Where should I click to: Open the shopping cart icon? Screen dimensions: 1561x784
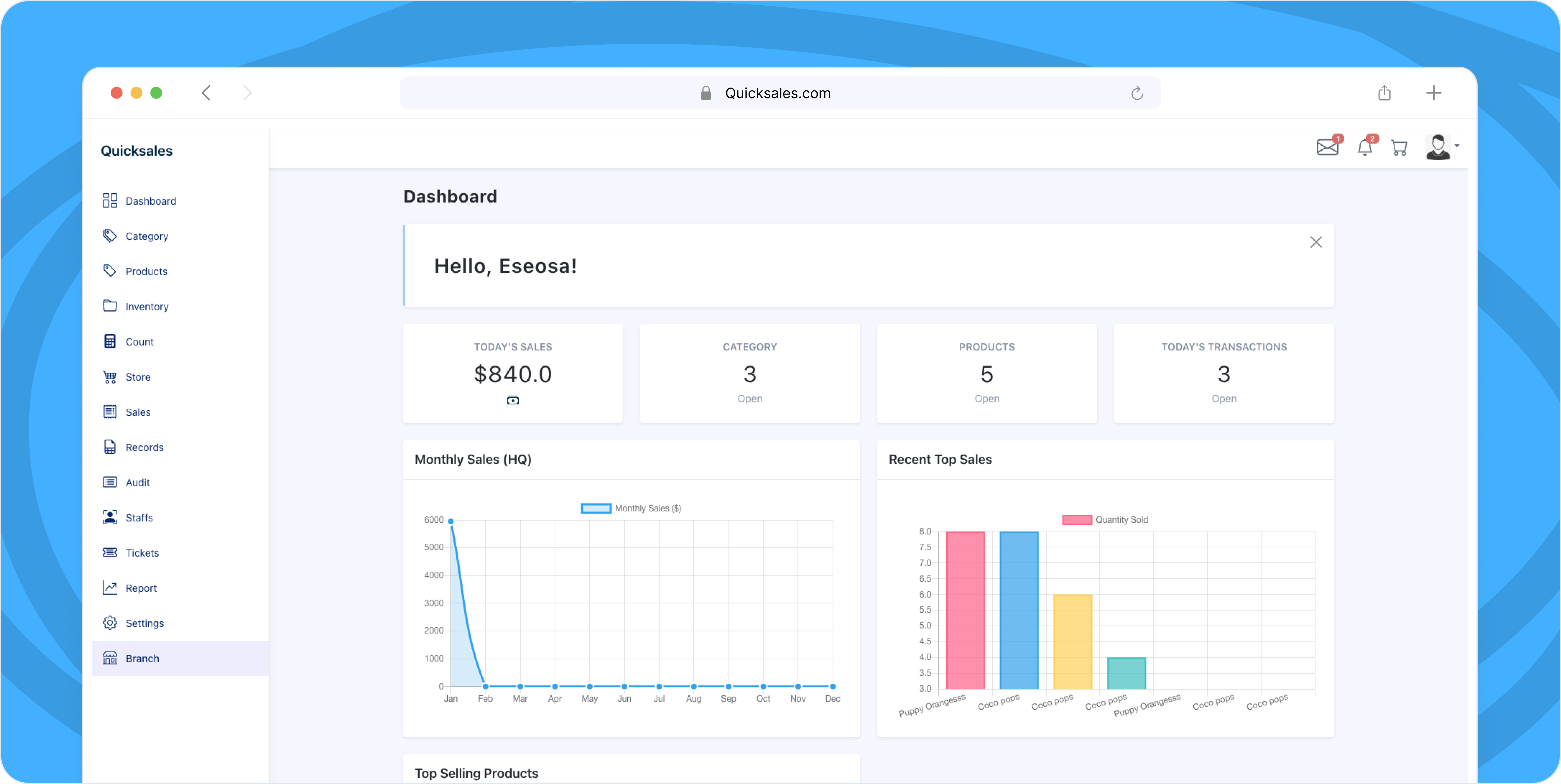point(1399,147)
